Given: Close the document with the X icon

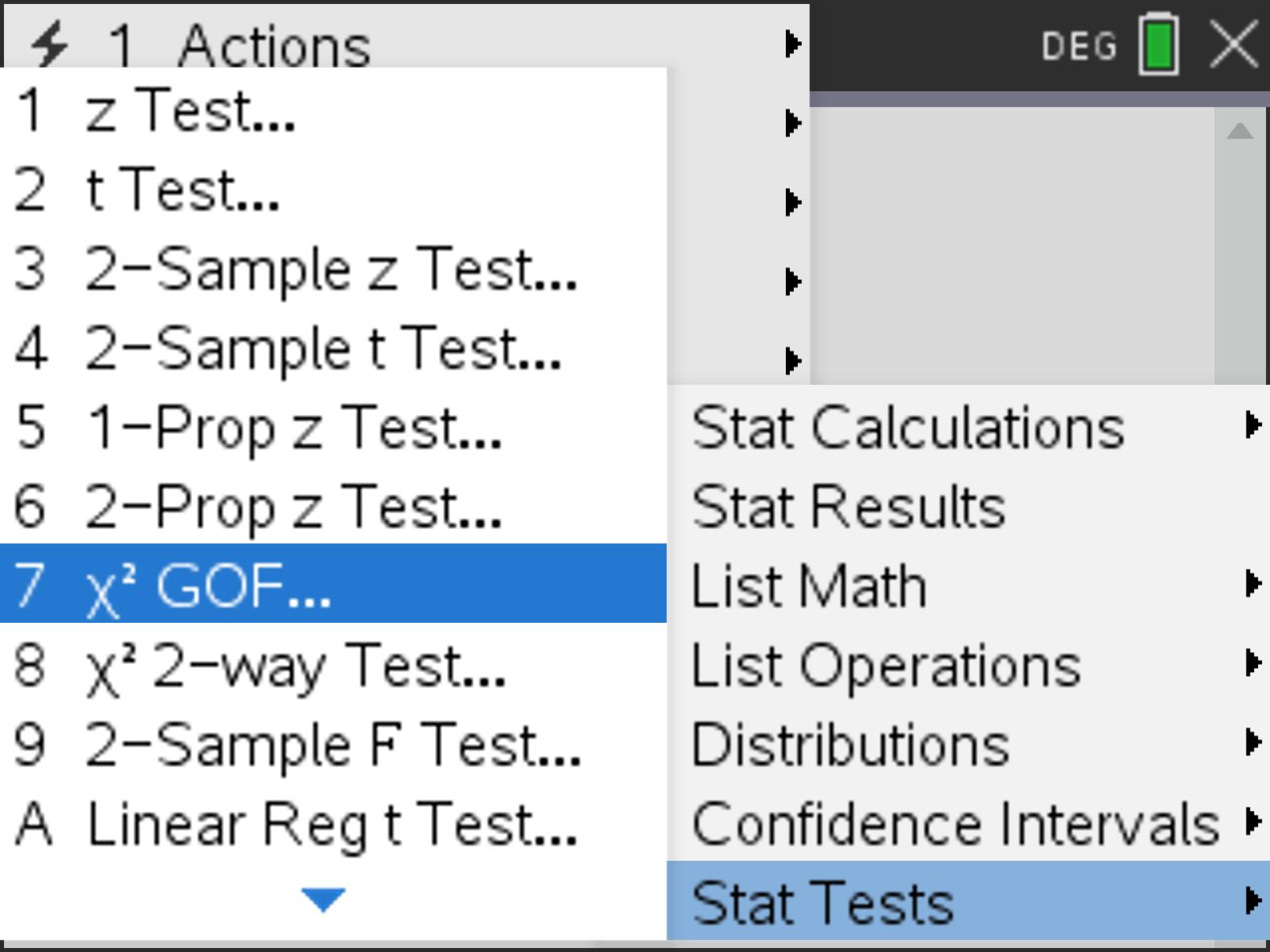Looking at the screenshot, I should (x=1234, y=44).
